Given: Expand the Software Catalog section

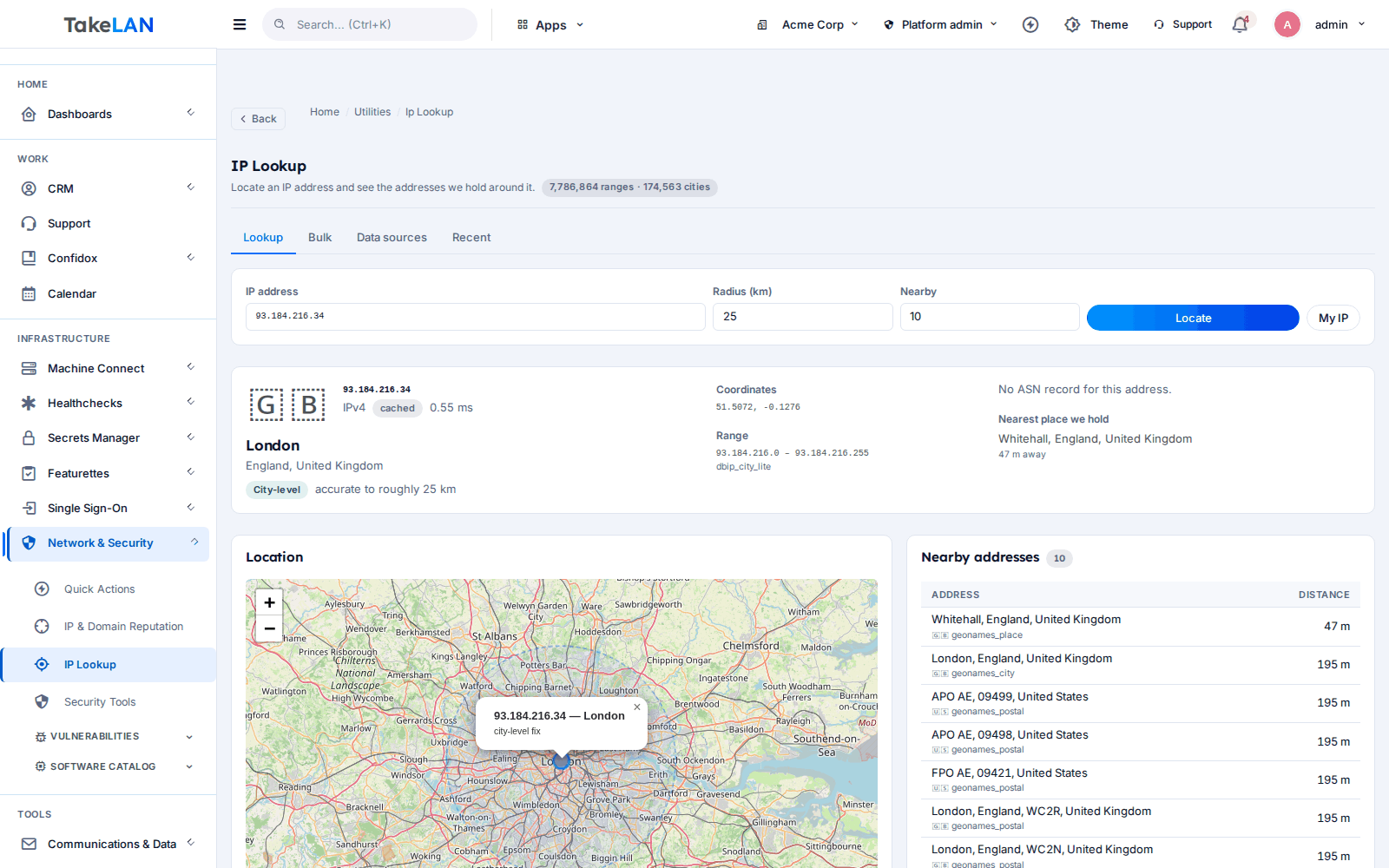Looking at the screenshot, I should (113, 766).
